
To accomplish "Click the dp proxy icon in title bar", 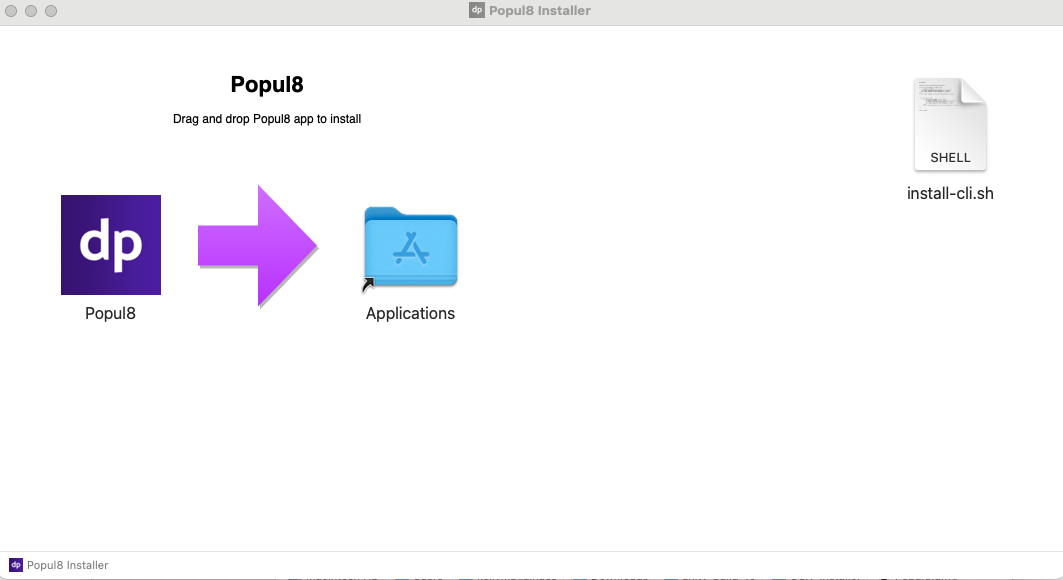I will [477, 10].
